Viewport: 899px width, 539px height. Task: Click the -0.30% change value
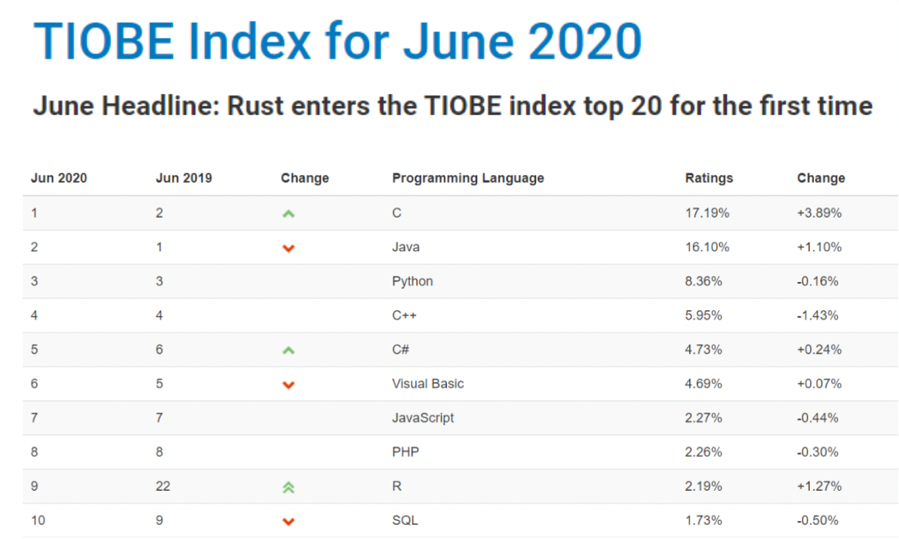[818, 452]
